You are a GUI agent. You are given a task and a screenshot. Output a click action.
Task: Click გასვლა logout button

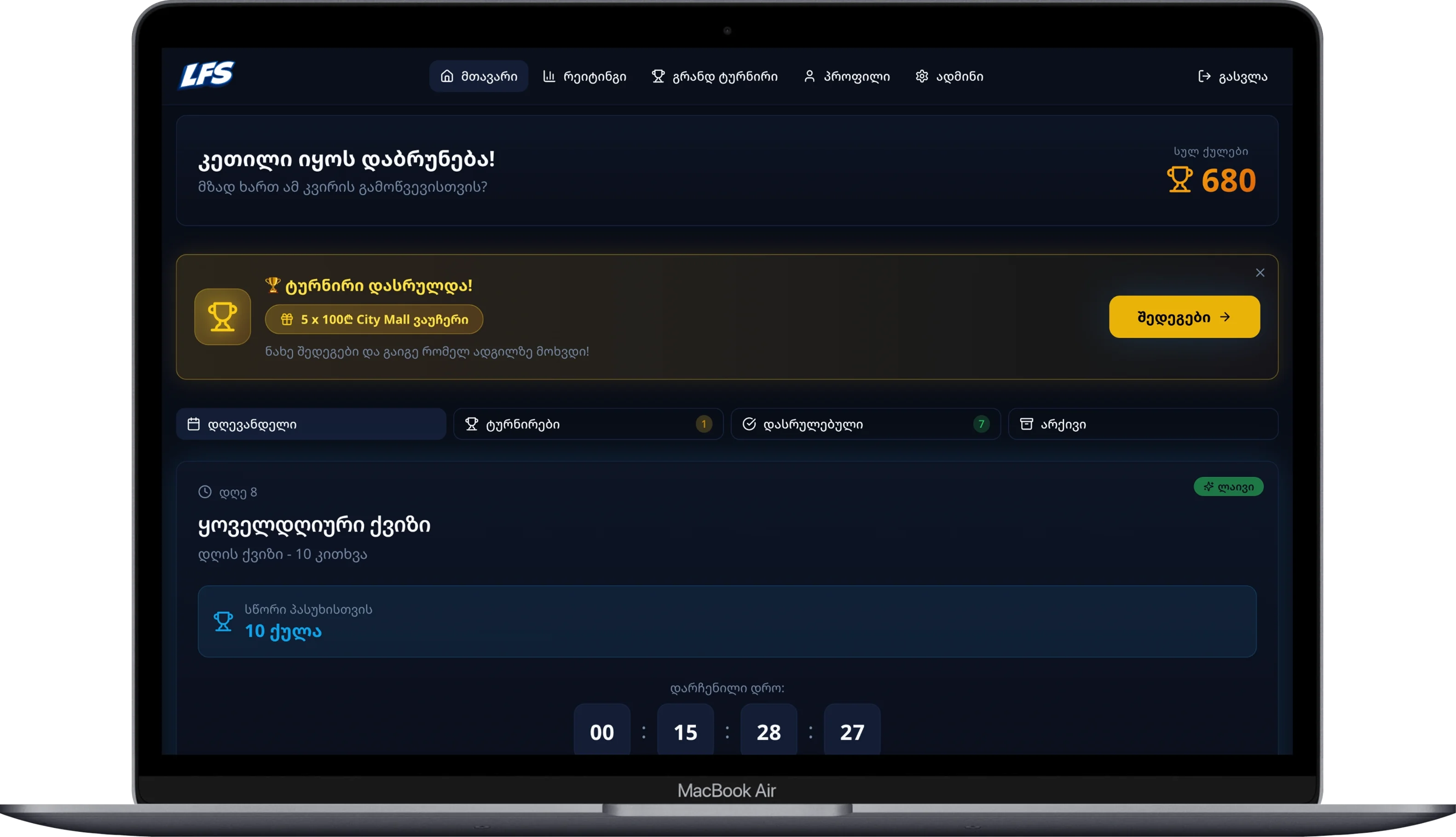tap(1232, 76)
